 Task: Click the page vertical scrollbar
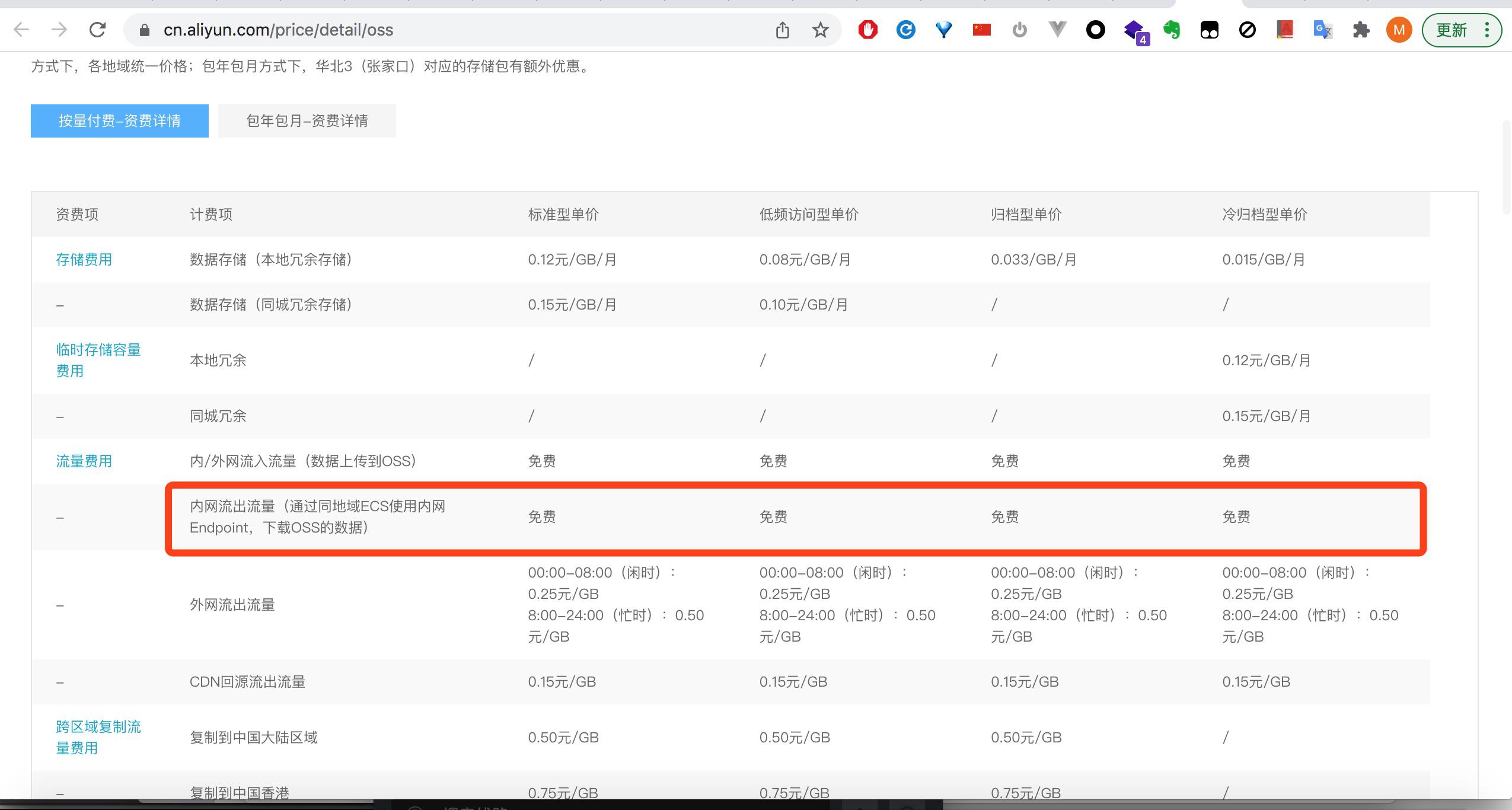1506,166
